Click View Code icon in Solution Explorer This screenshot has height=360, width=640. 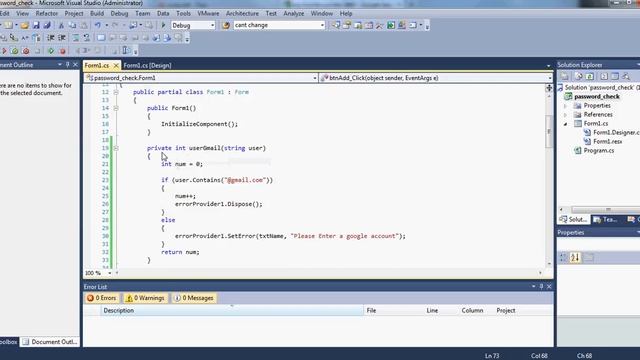604,76
